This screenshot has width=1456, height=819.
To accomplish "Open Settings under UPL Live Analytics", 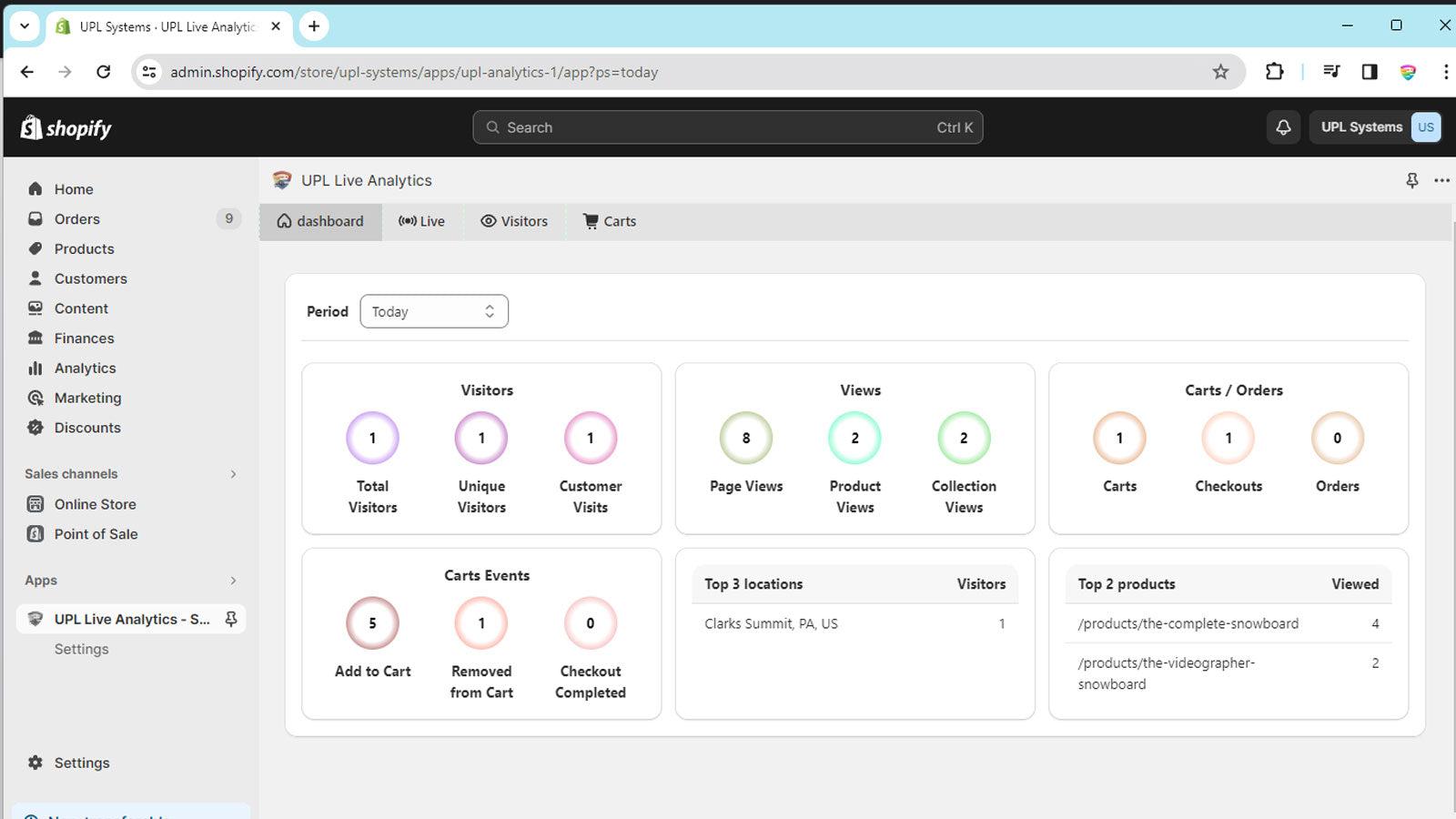I will 81,649.
